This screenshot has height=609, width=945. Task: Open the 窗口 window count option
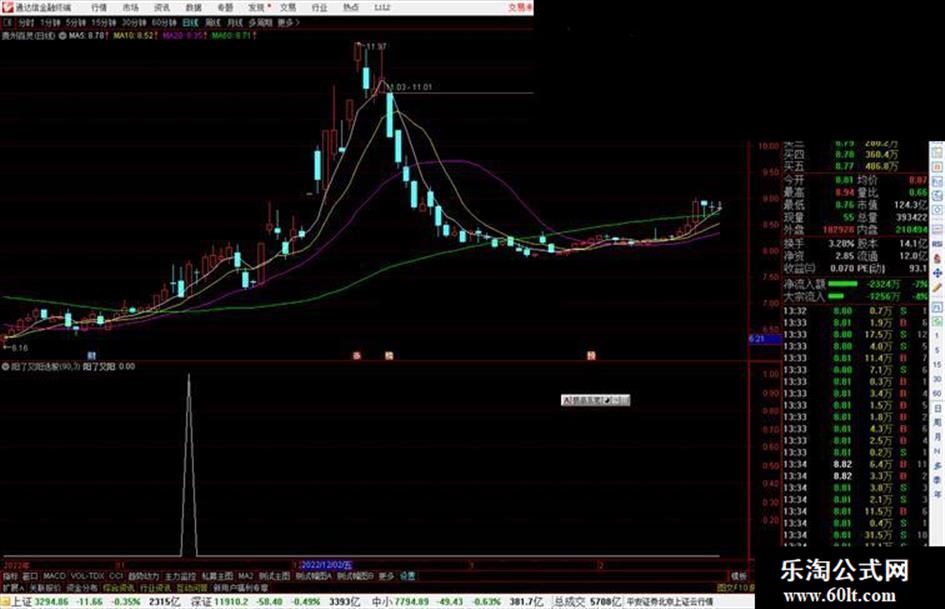pos(30,576)
